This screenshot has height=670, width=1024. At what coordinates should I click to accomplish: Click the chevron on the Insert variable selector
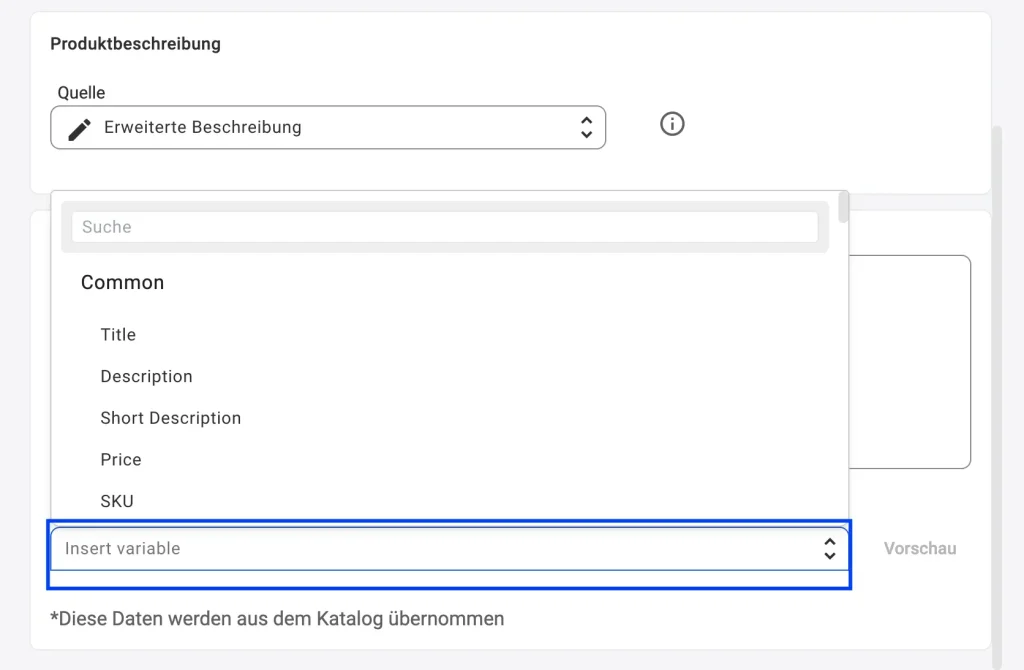[830, 548]
